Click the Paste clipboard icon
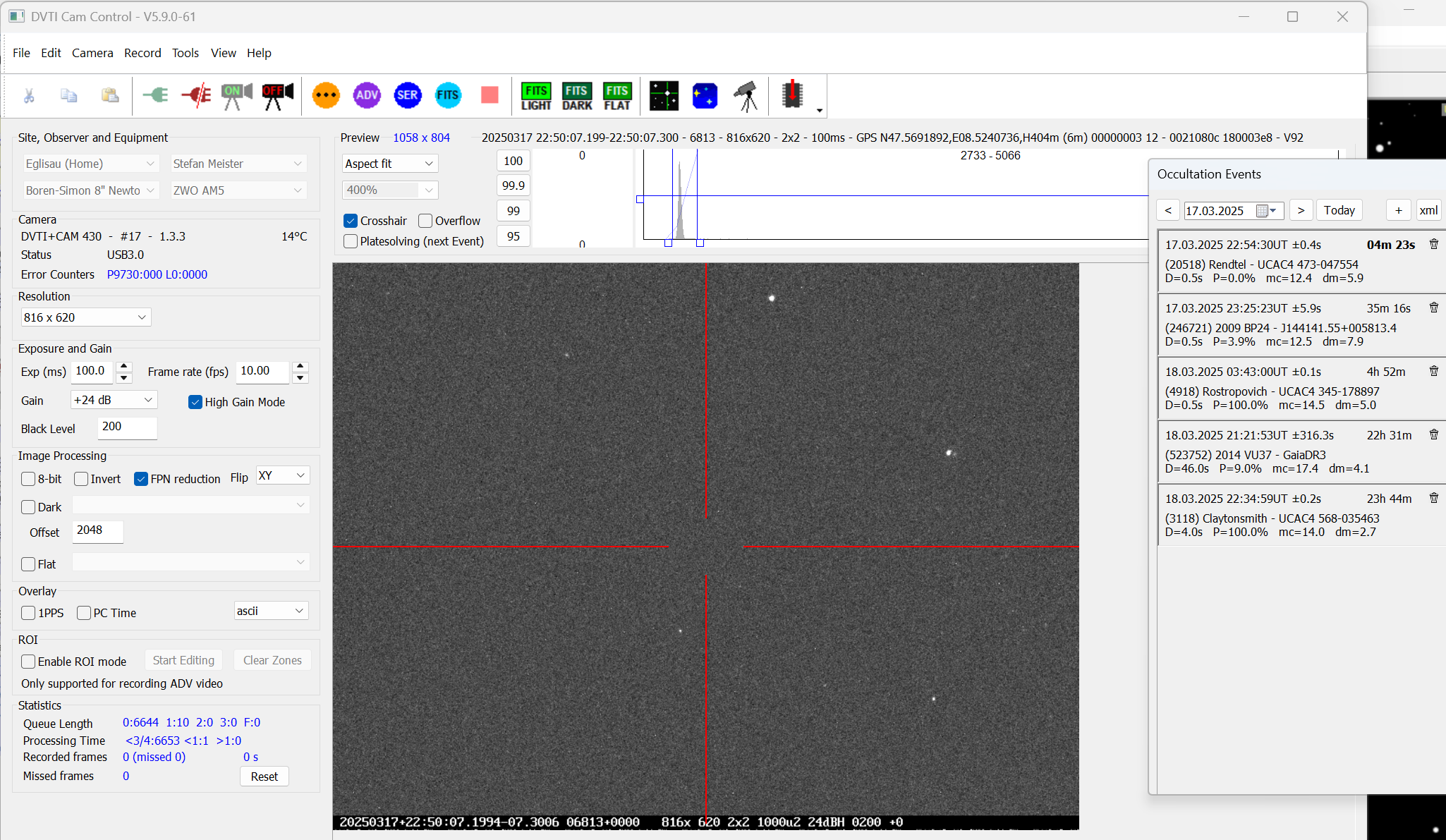1446x840 pixels. tap(109, 95)
